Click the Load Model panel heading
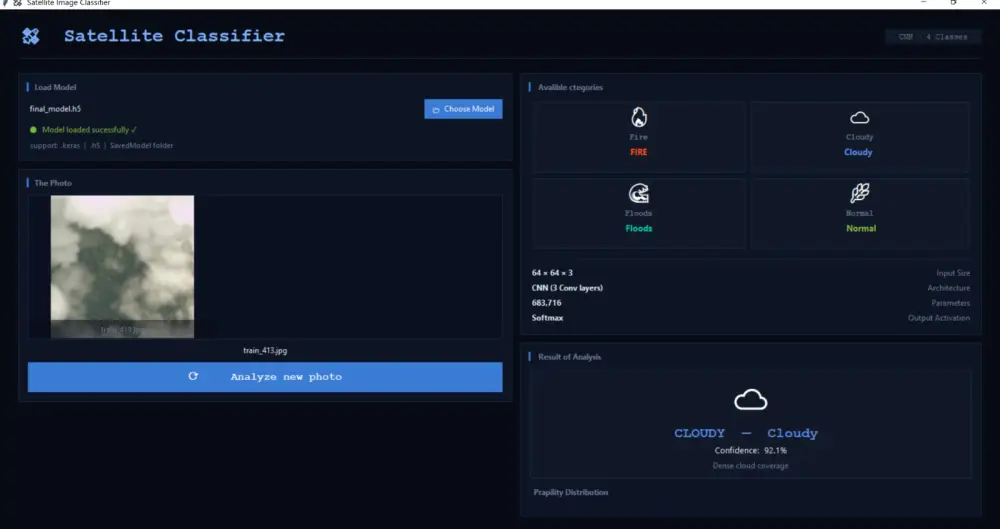 (x=55, y=87)
